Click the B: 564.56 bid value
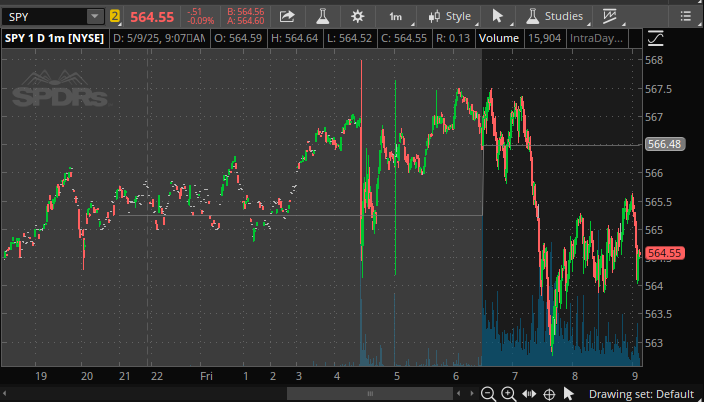704x402 pixels. pyautogui.click(x=246, y=12)
